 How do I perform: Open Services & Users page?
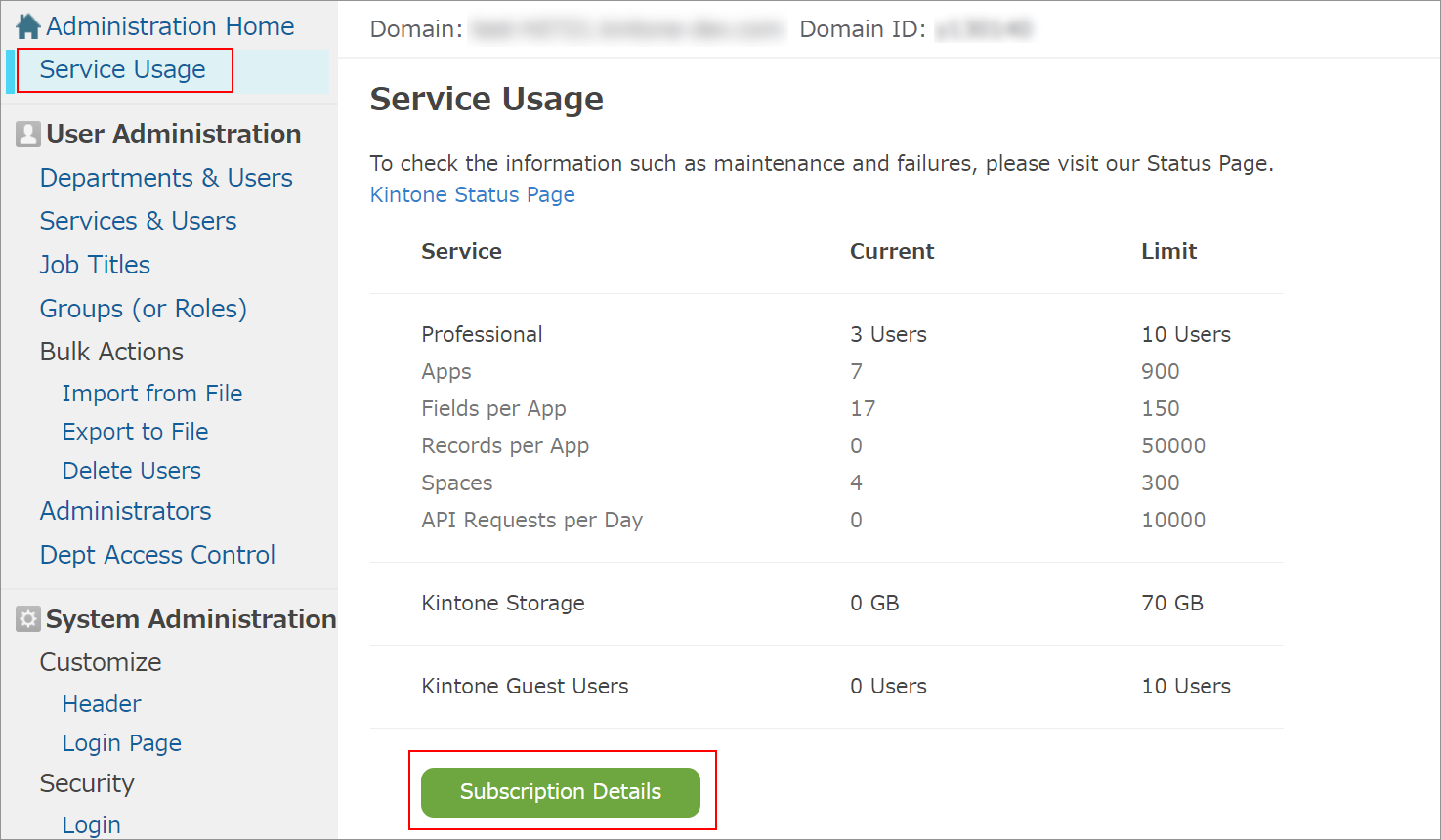click(x=138, y=221)
